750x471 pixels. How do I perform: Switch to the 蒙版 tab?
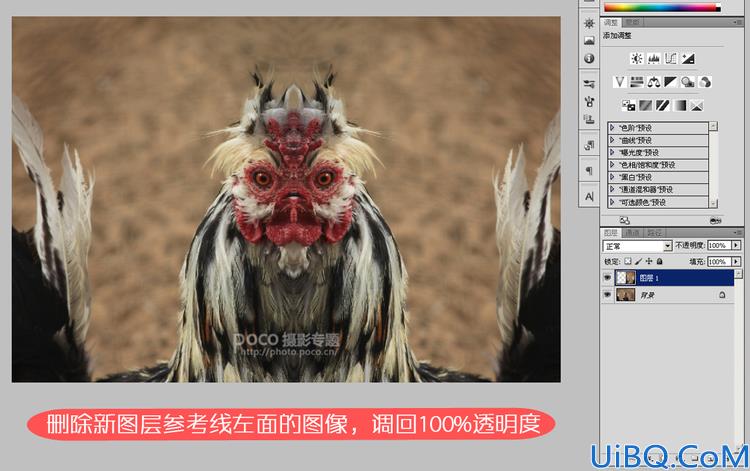(x=632, y=22)
